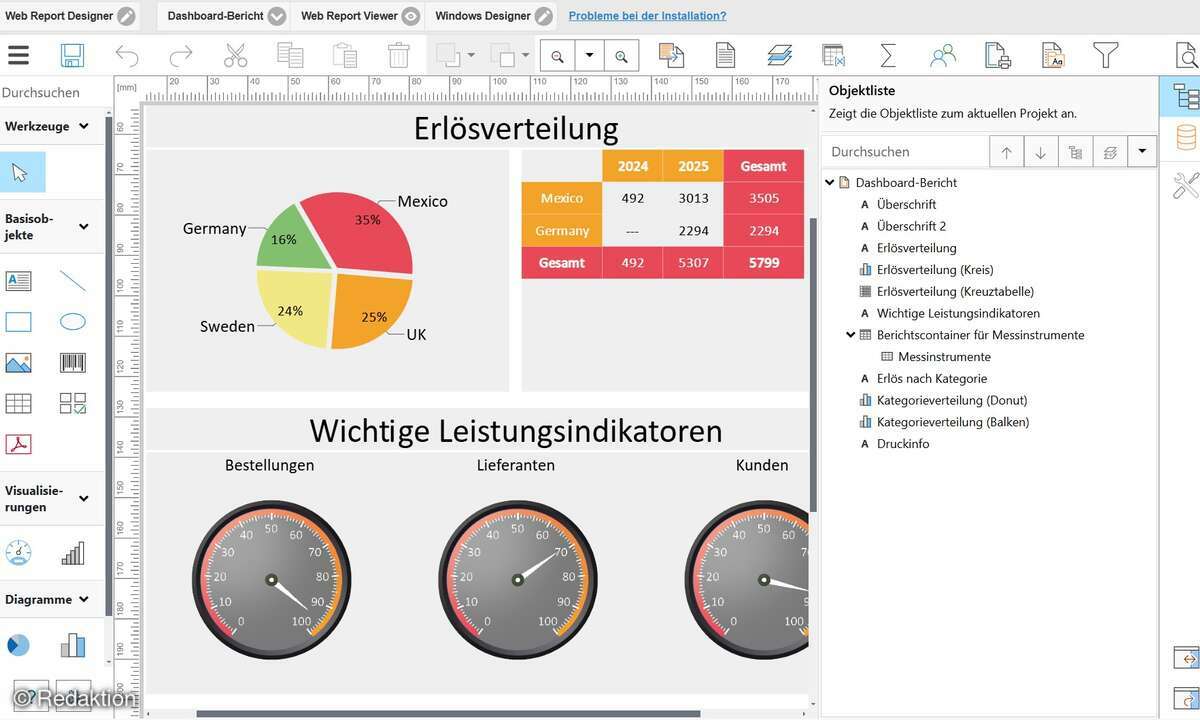
Task: Select the rectangle tool
Action: (19, 322)
